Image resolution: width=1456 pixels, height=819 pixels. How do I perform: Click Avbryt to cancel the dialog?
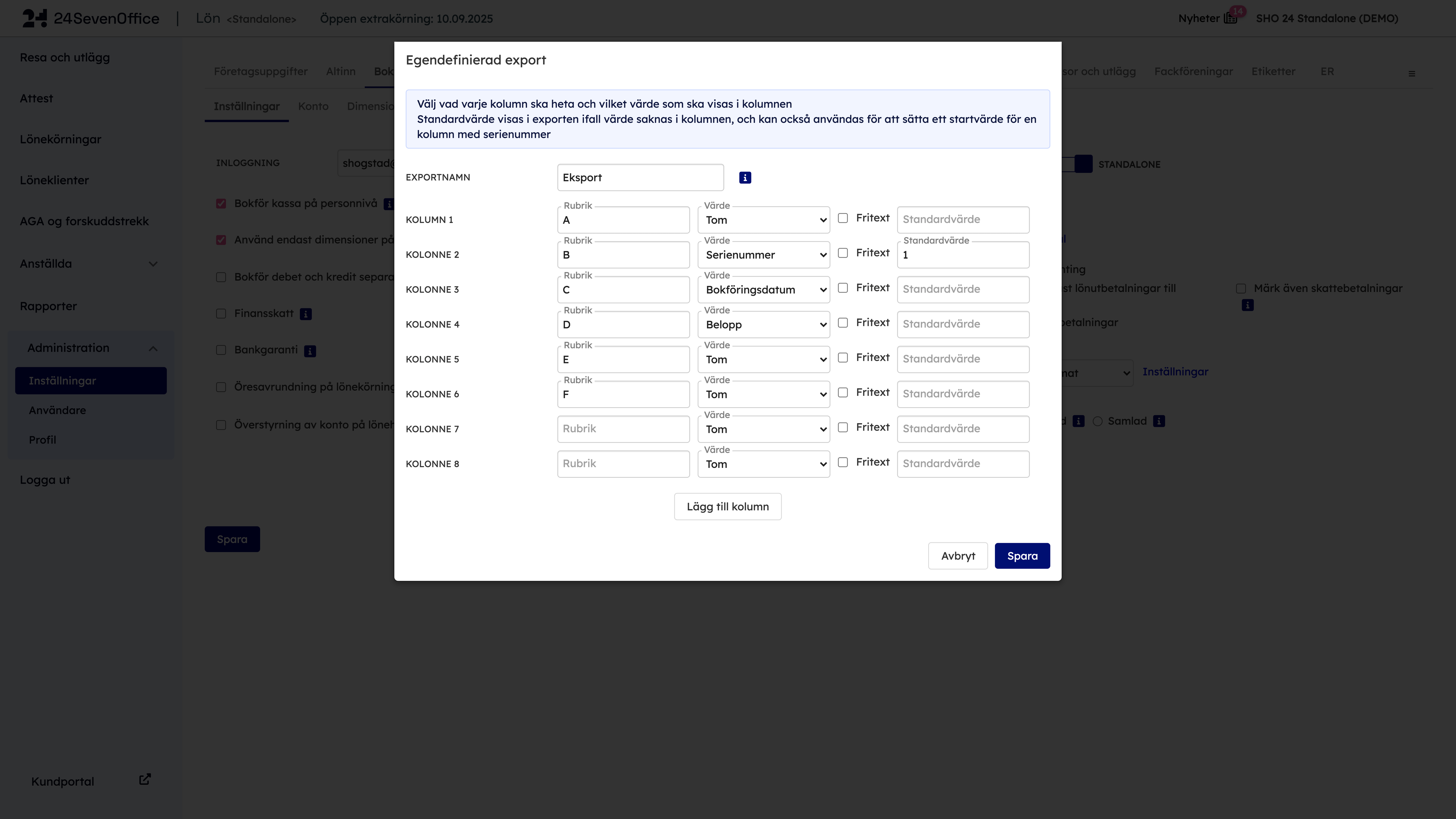(958, 556)
